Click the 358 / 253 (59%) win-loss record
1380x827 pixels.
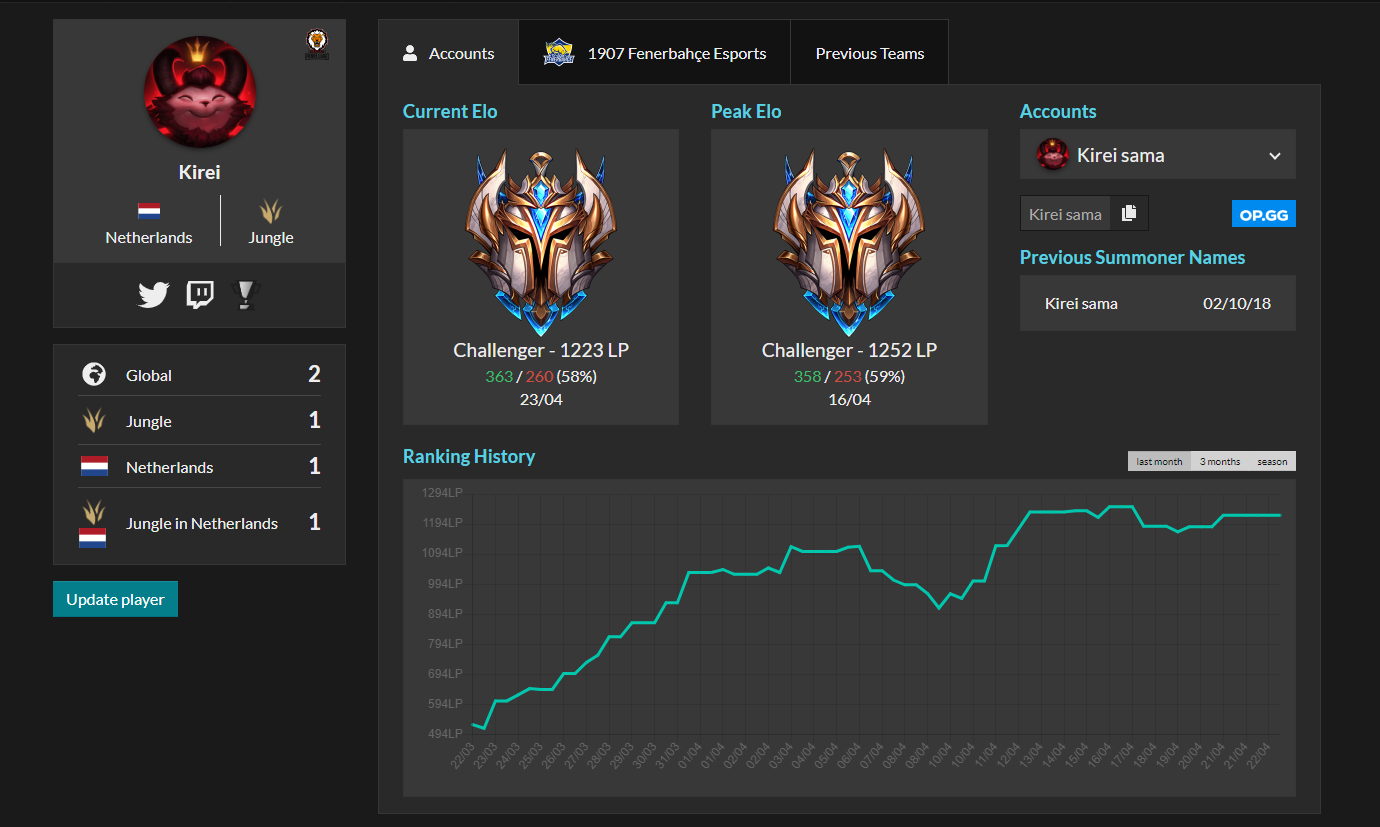849,376
